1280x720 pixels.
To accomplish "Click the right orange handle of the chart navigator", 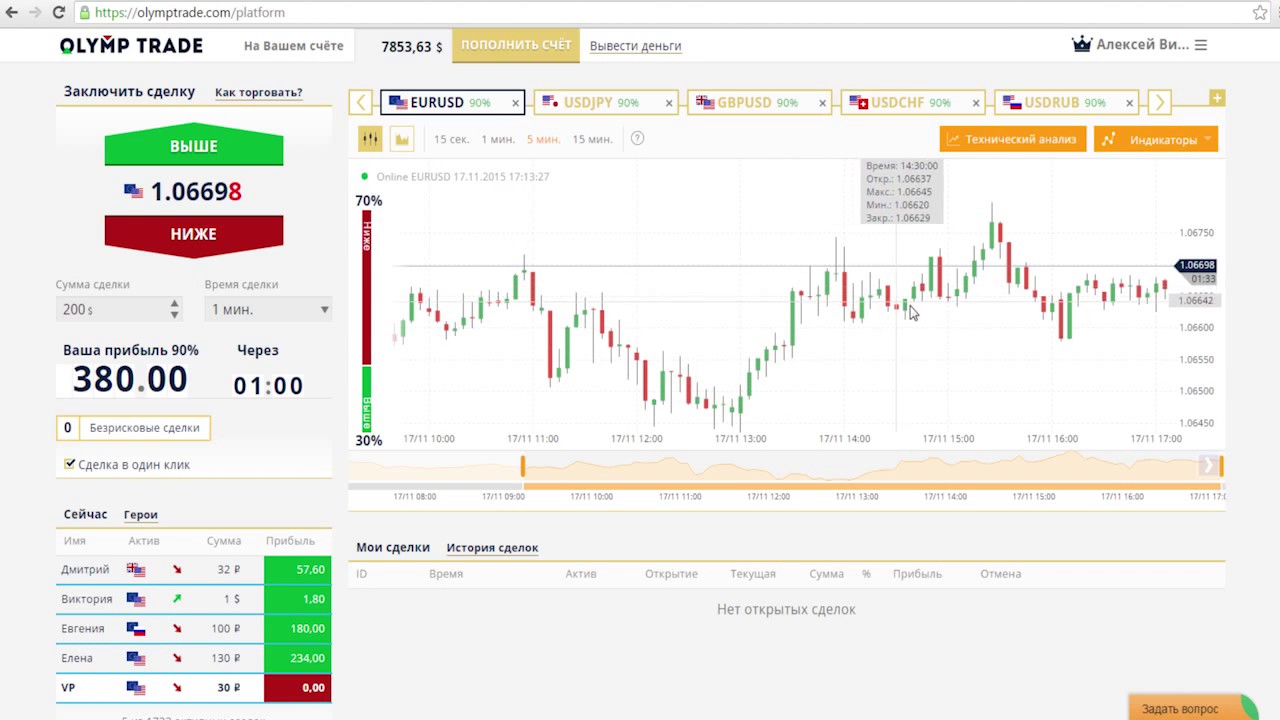I will pyautogui.click(x=1221, y=466).
